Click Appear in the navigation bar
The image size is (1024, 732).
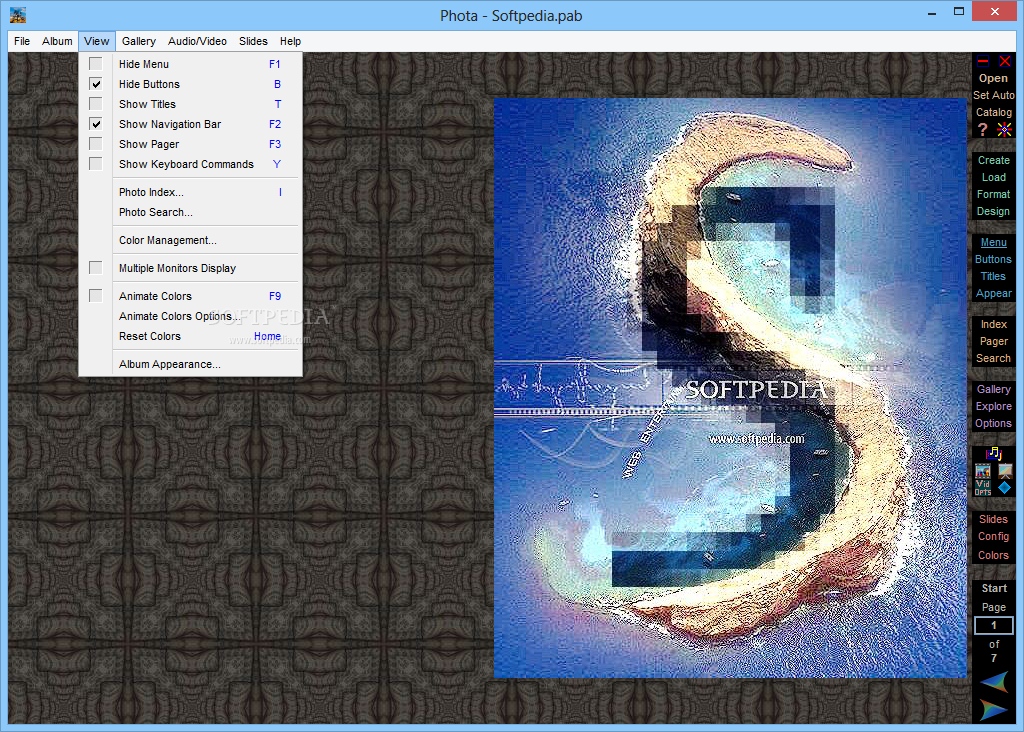pos(993,293)
